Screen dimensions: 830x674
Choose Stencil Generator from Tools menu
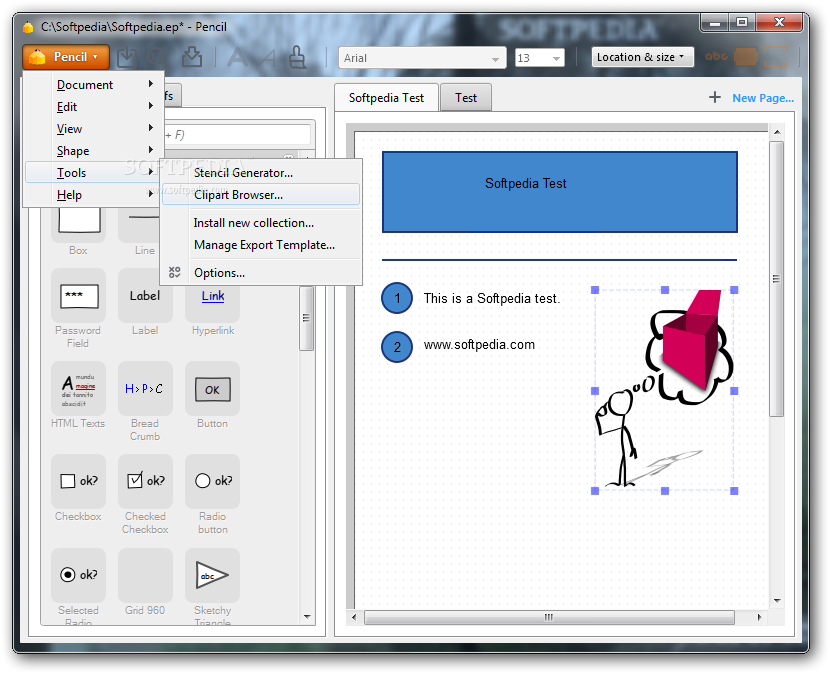click(x=261, y=173)
